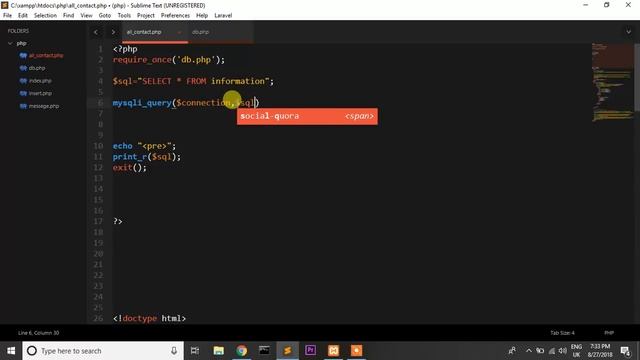
Task: Click the minimap code preview
Action: coord(612,82)
